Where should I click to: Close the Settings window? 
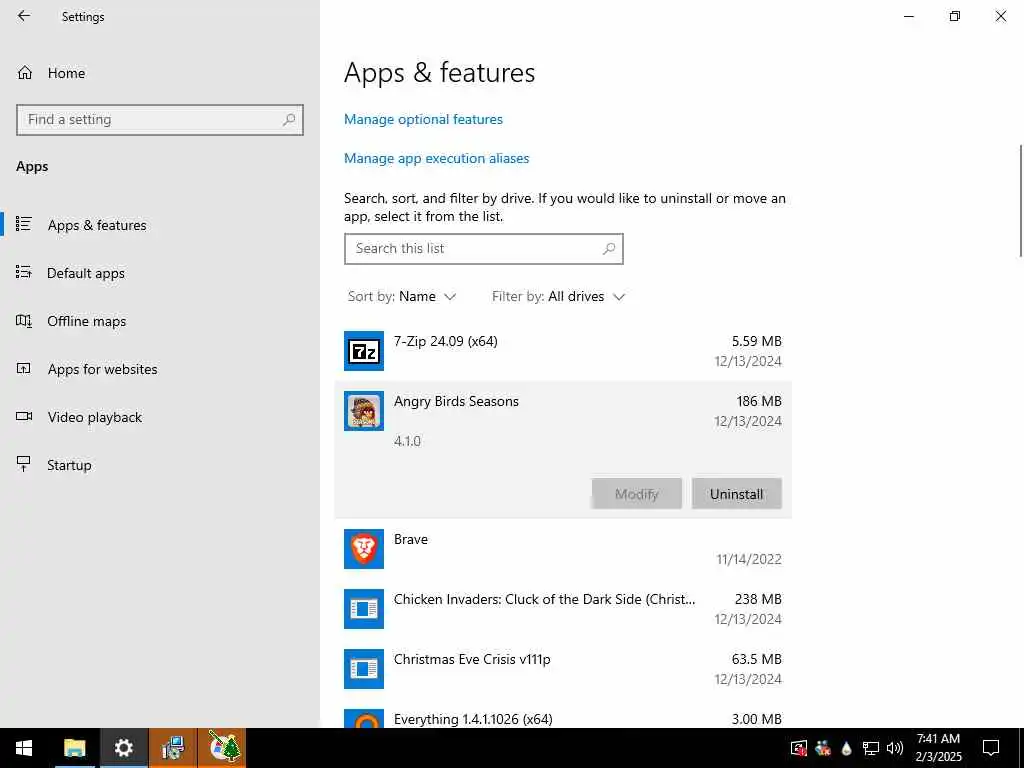1000,16
